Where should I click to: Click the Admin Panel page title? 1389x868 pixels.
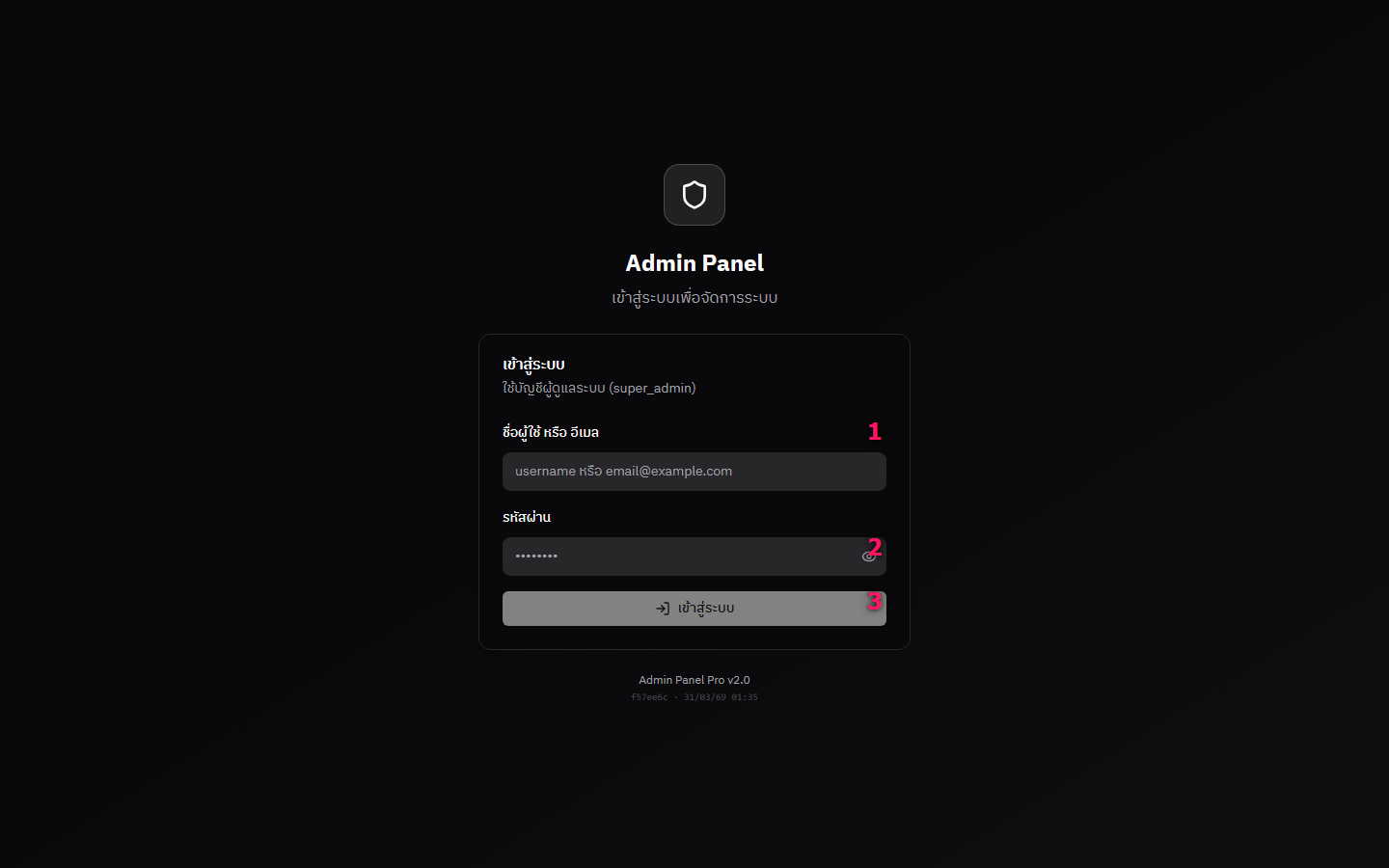[x=694, y=262]
